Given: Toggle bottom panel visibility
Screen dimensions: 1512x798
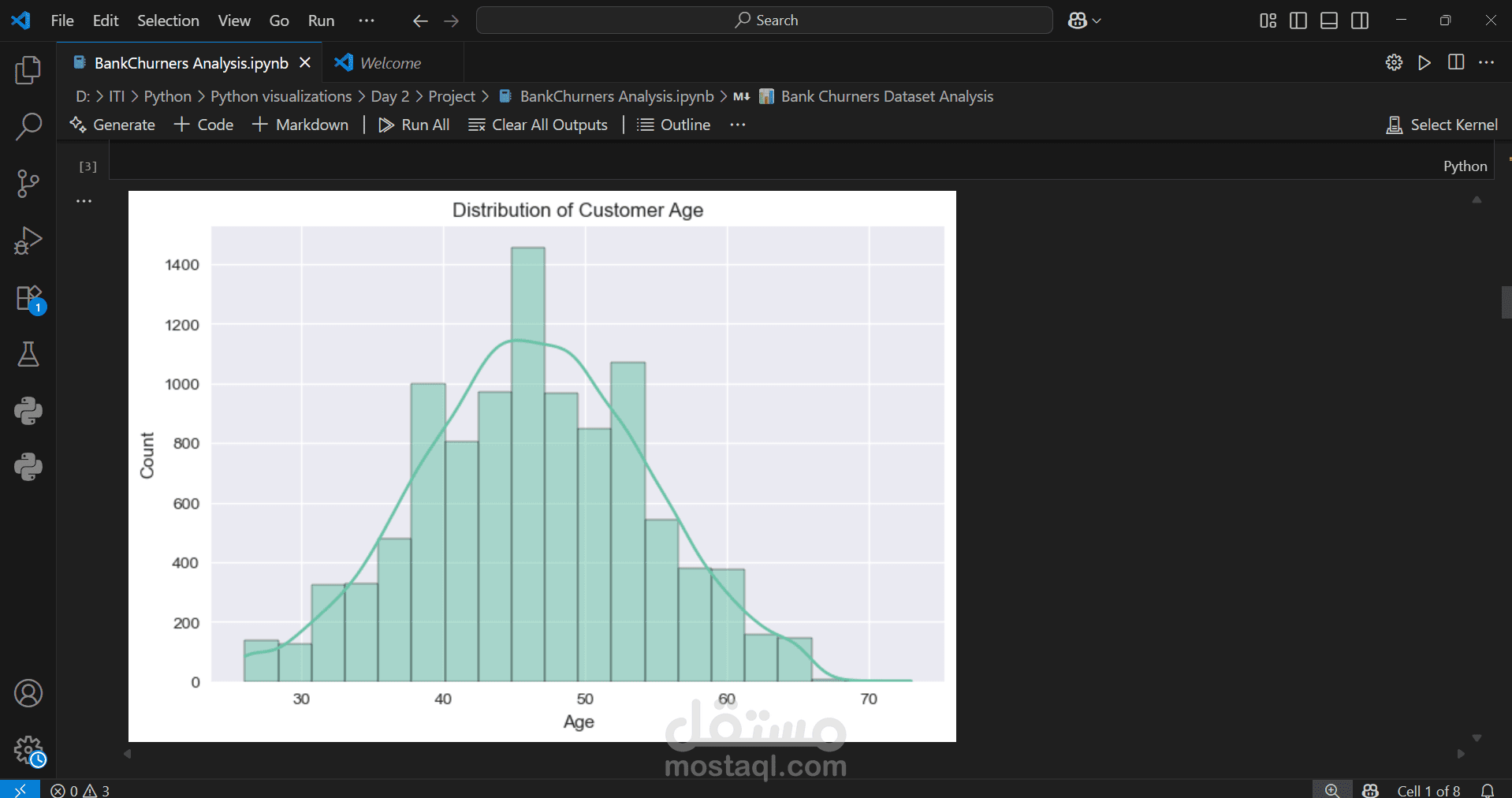Looking at the screenshot, I should (1329, 21).
